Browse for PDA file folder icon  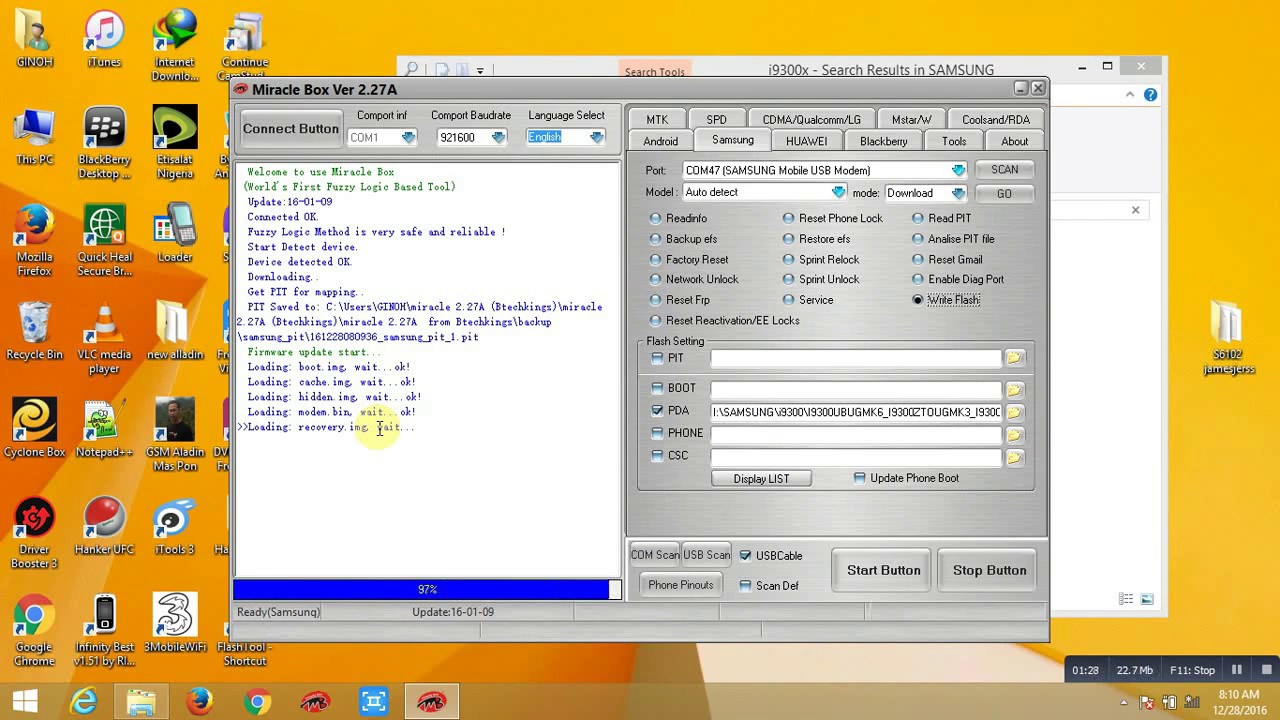pos(1014,412)
